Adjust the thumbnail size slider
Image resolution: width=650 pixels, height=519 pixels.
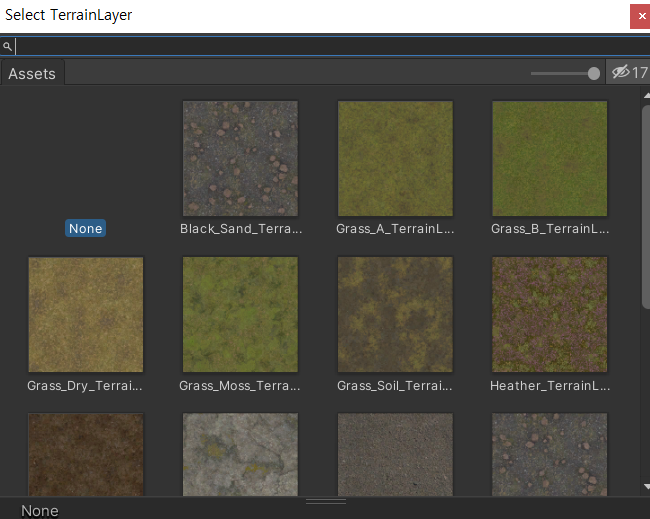click(x=565, y=73)
